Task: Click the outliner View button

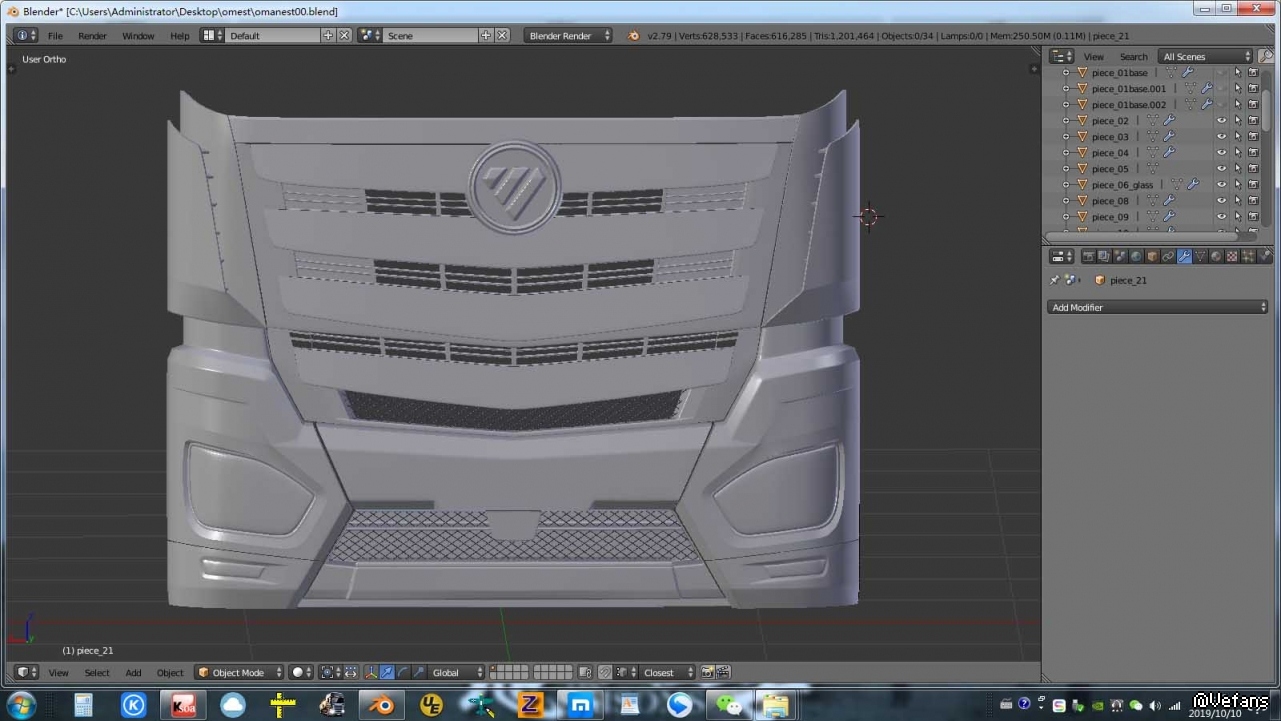Action: [x=1094, y=57]
